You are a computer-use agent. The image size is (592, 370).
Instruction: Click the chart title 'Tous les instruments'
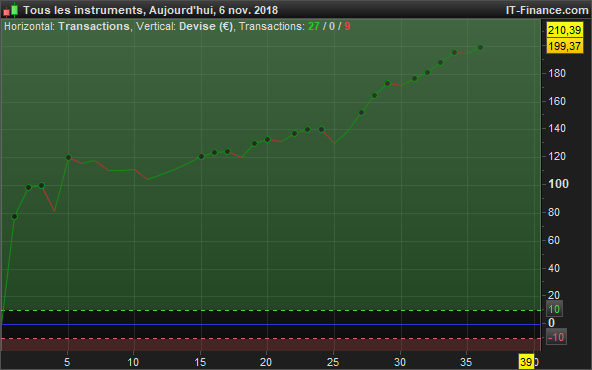(83, 10)
